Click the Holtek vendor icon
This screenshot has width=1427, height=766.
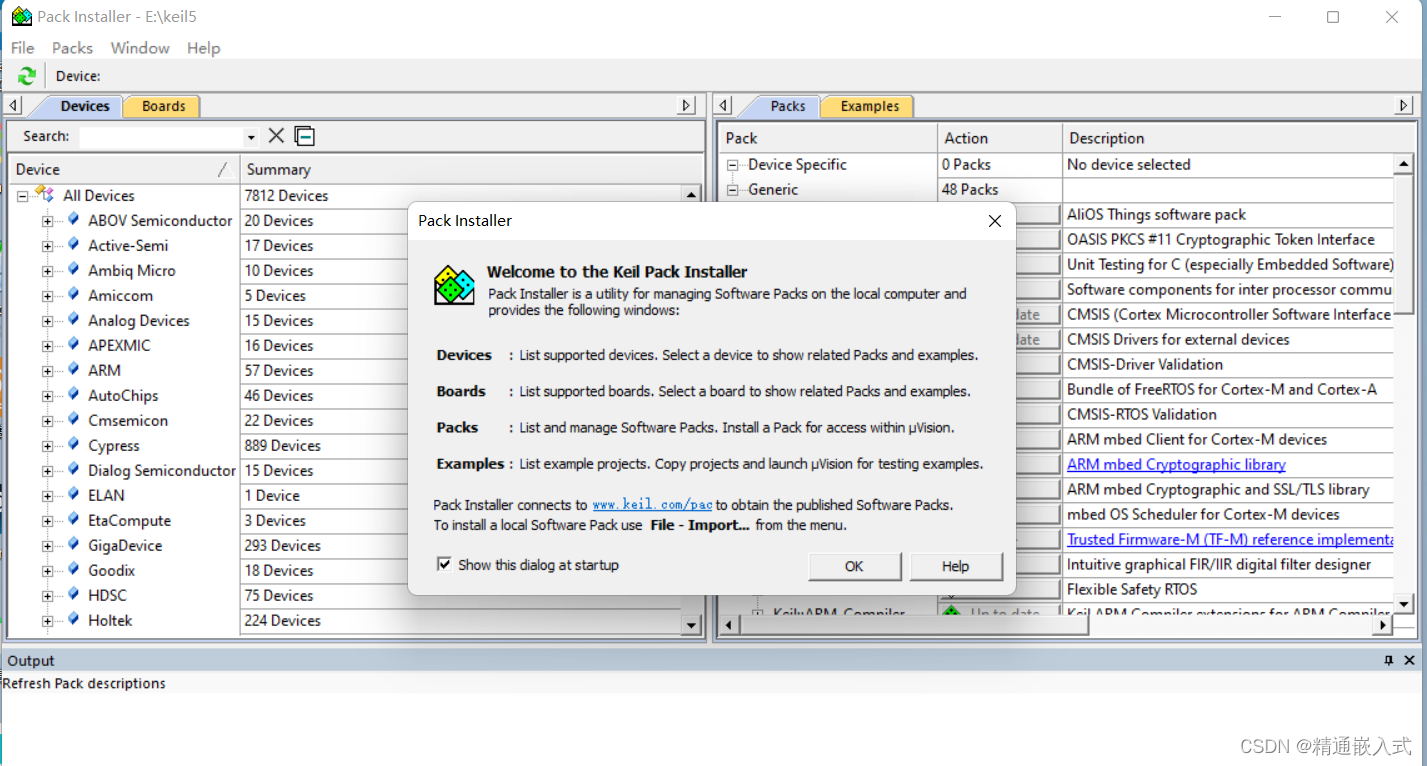[x=73, y=620]
